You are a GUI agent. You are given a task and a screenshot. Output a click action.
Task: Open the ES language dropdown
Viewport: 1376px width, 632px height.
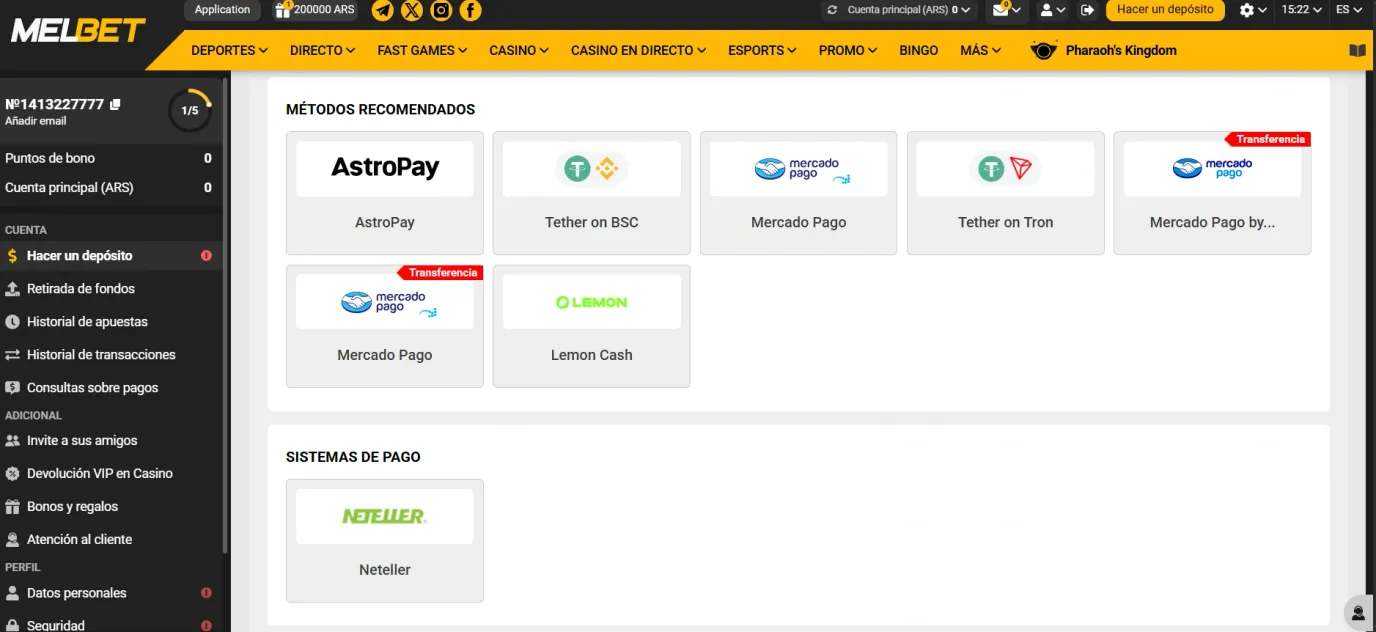(x=1349, y=10)
